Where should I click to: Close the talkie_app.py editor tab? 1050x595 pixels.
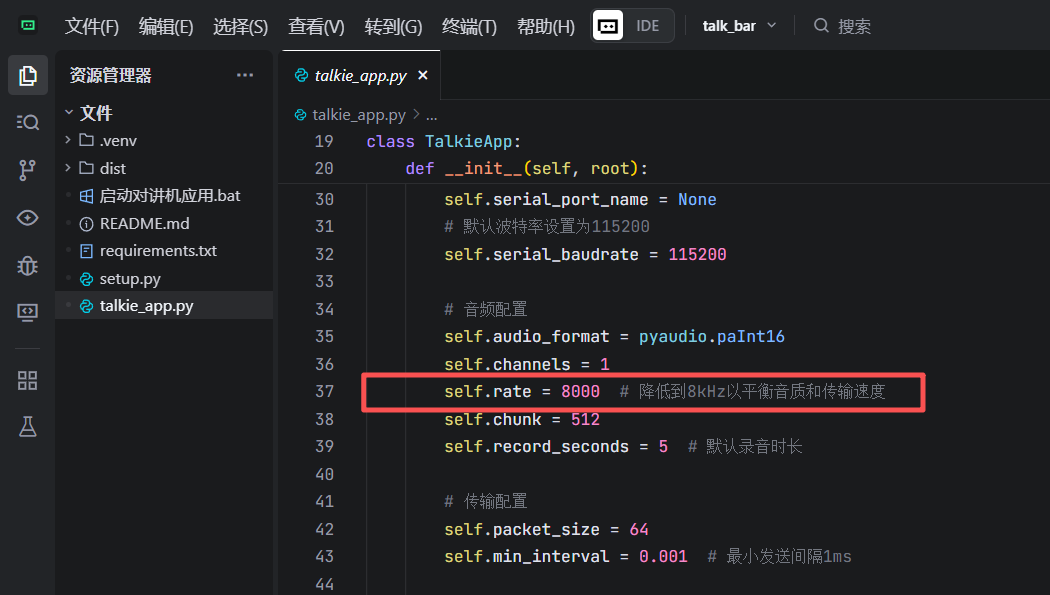pyautogui.click(x=423, y=75)
